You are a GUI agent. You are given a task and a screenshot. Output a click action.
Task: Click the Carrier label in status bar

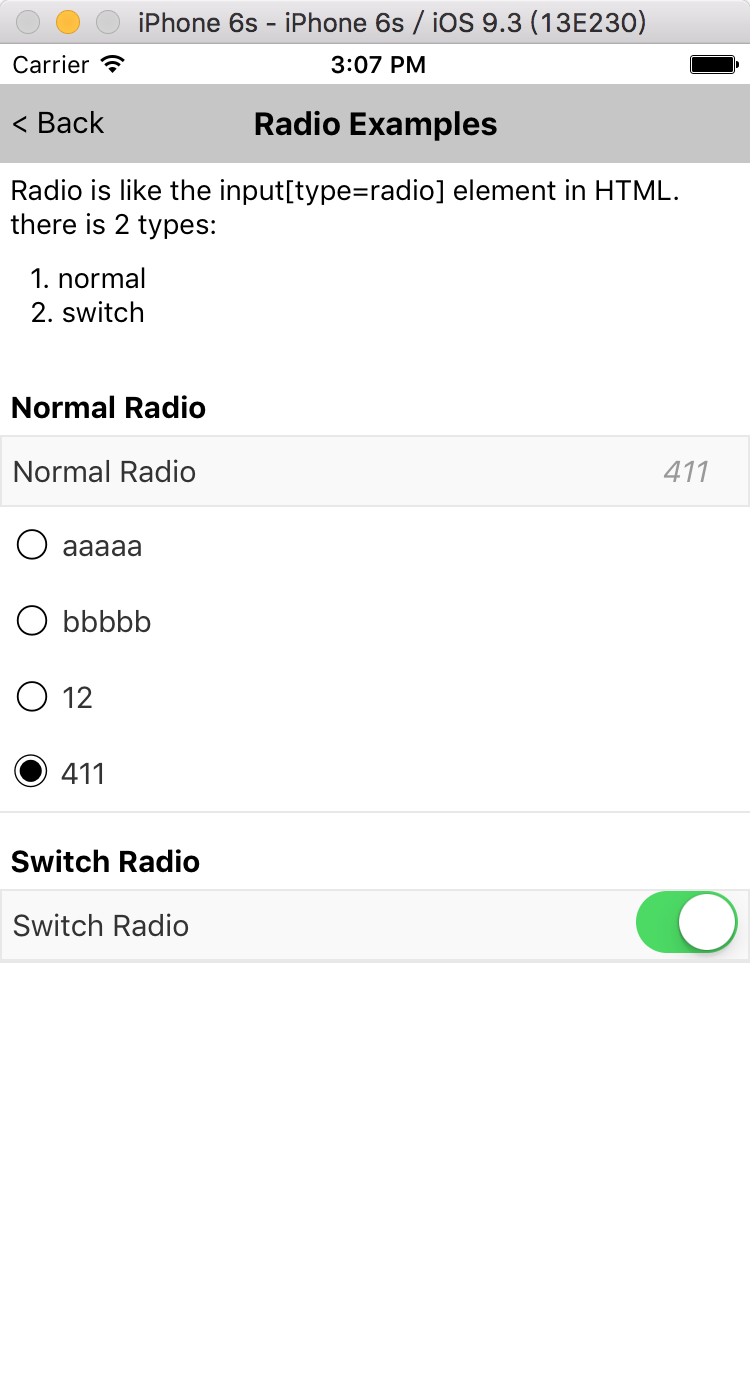pyautogui.click(x=51, y=65)
